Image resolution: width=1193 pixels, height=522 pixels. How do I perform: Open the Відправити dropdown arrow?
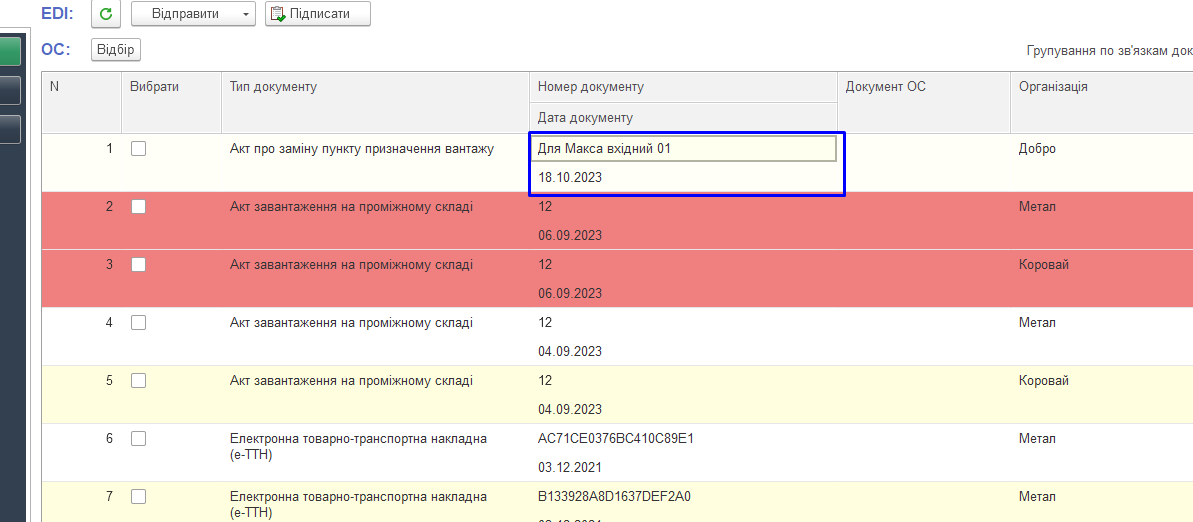coord(246,14)
